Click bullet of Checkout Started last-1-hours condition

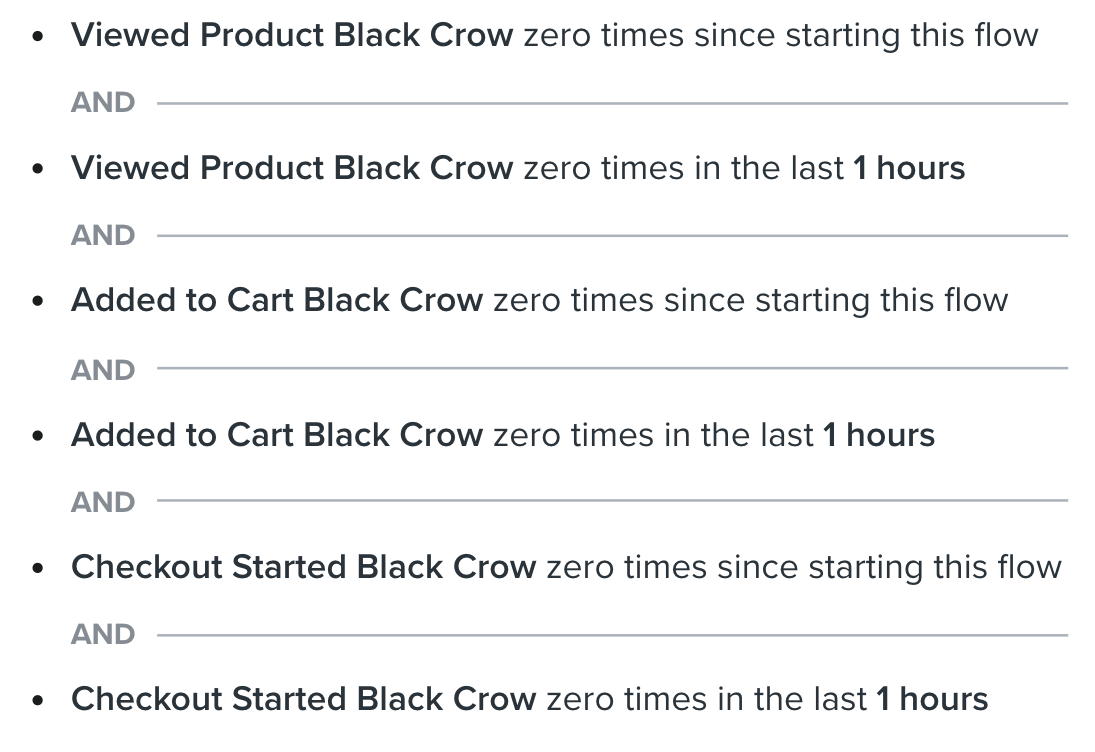38,700
